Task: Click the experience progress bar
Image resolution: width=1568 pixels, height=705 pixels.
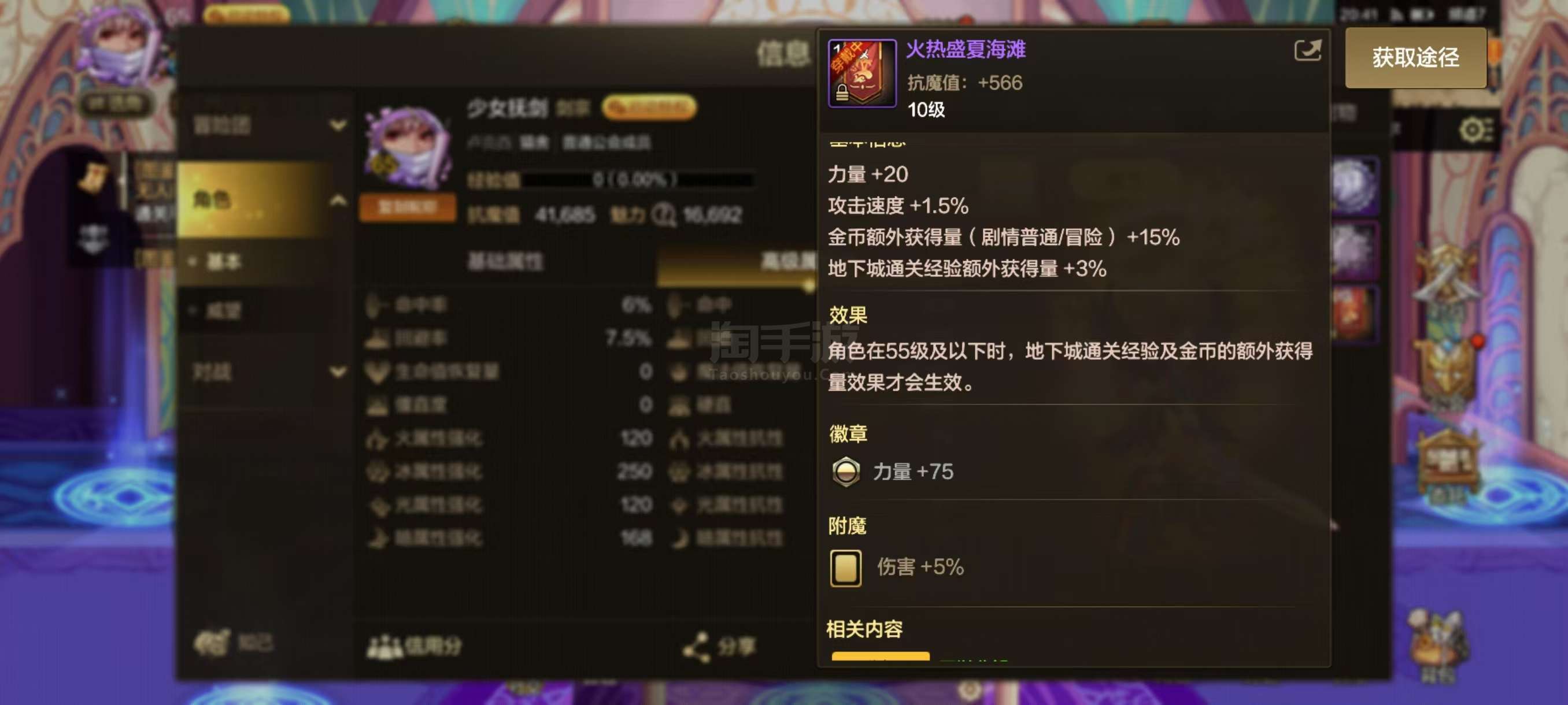Action: point(638,180)
